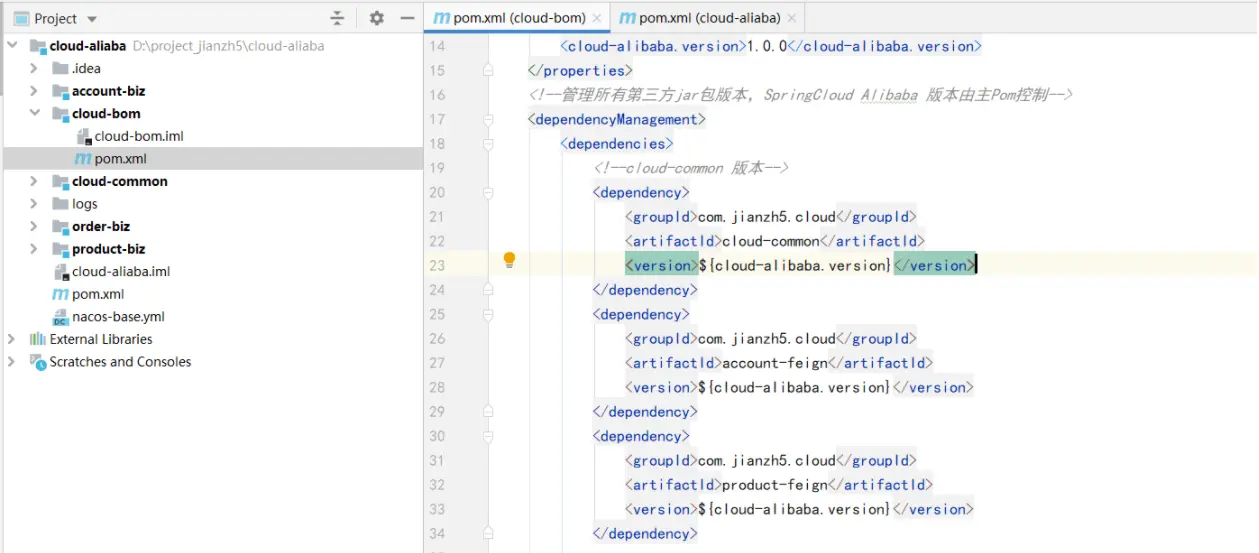Image resolution: width=1259 pixels, height=553 pixels.
Task: Expand the order-biz module
Action: [34, 226]
